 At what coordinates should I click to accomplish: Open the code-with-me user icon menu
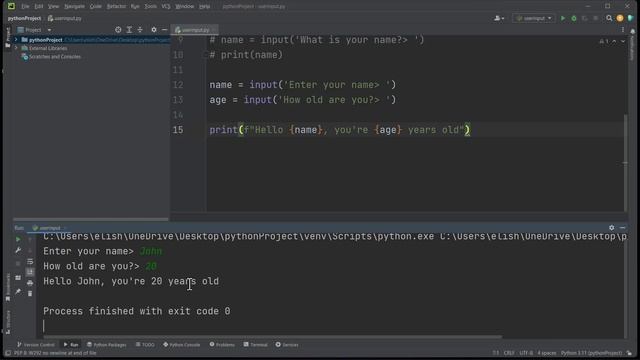tap(499, 18)
